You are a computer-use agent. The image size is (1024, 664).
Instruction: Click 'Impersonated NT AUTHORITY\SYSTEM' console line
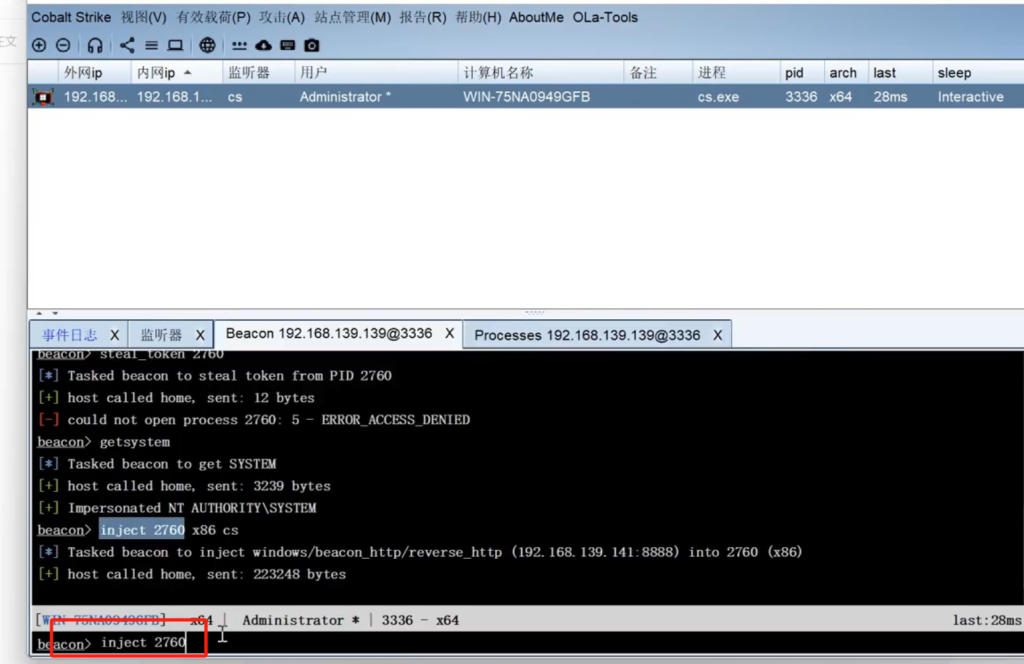click(x=177, y=508)
